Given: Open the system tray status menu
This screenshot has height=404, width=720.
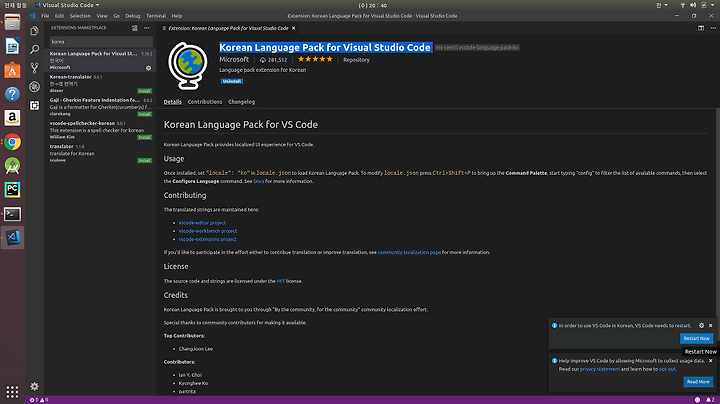Looking at the screenshot, I should pyautogui.click(x=698, y=5).
